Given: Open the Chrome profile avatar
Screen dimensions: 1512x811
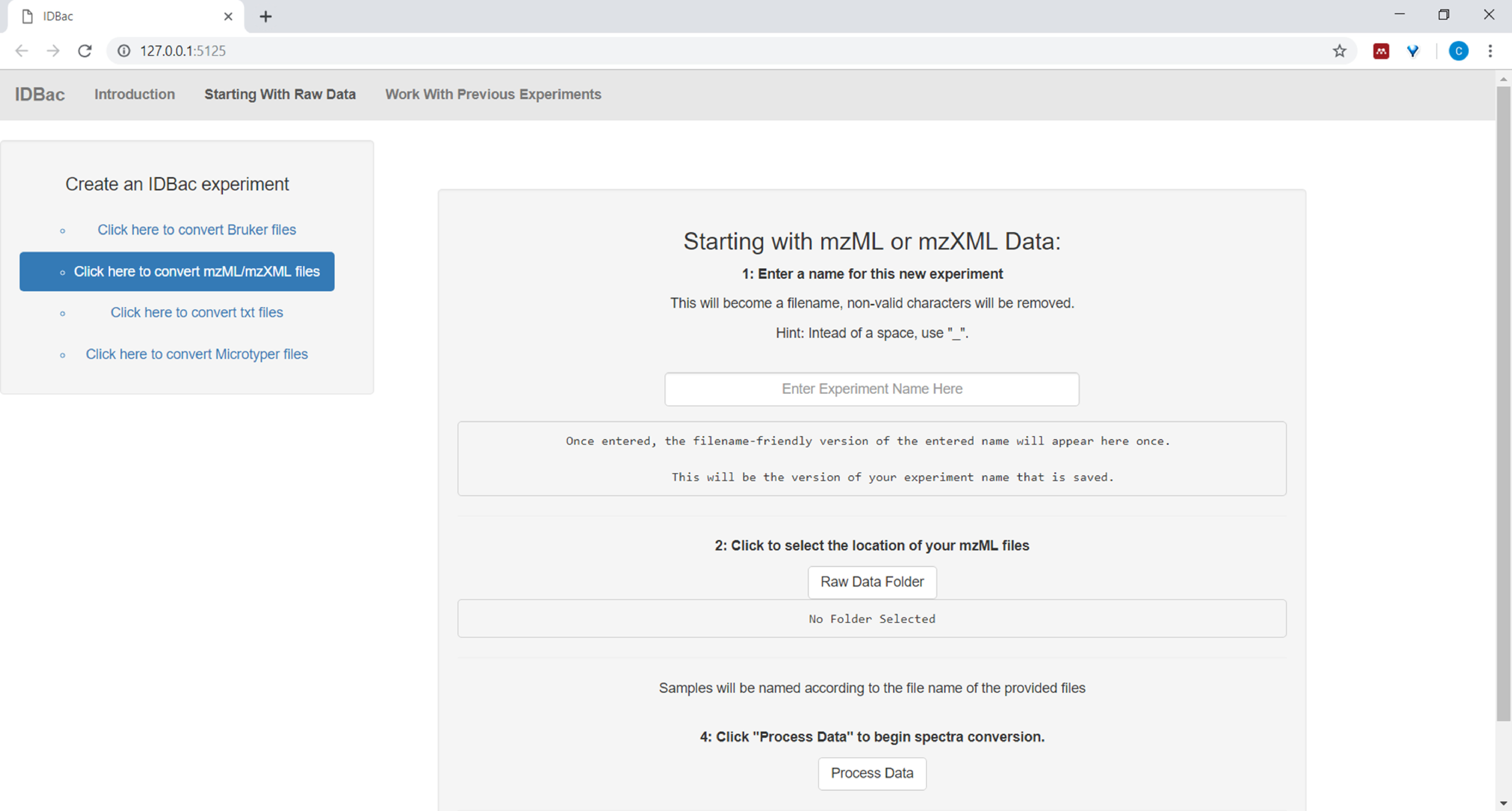Looking at the screenshot, I should (x=1458, y=51).
